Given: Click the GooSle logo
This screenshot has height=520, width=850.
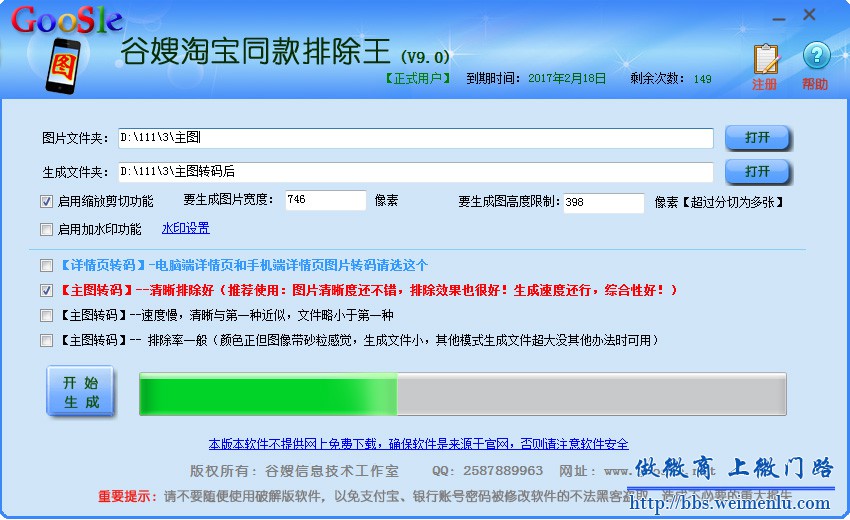Looking at the screenshot, I should pyautogui.click(x=67, y=21).
